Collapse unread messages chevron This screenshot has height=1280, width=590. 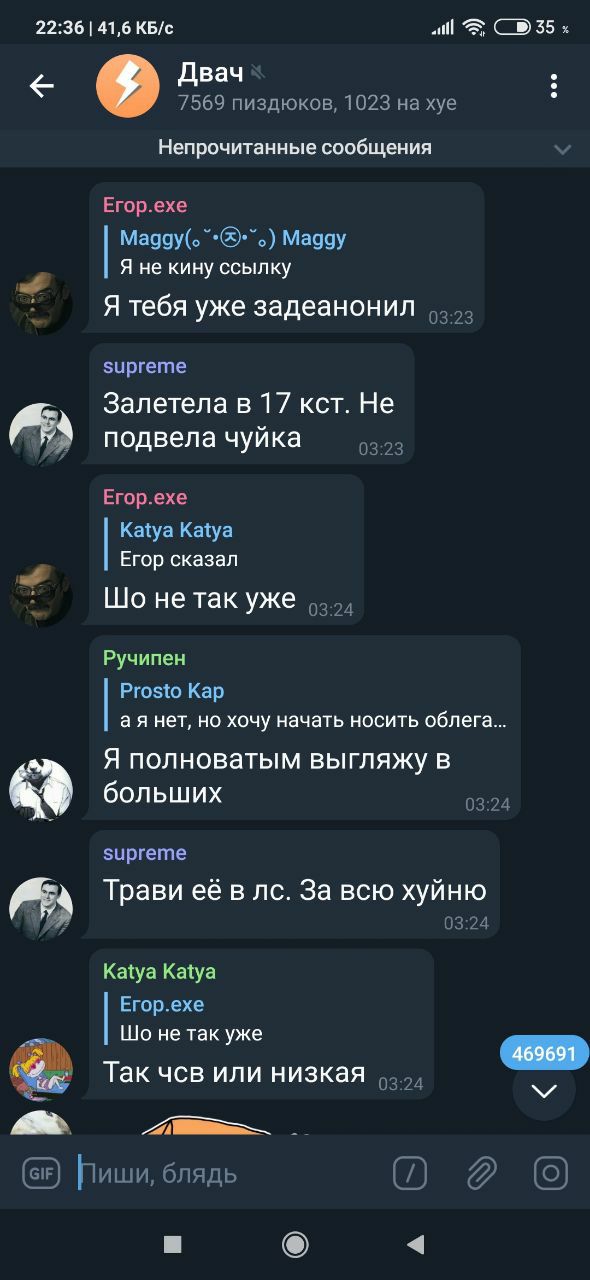coord(563,149)
